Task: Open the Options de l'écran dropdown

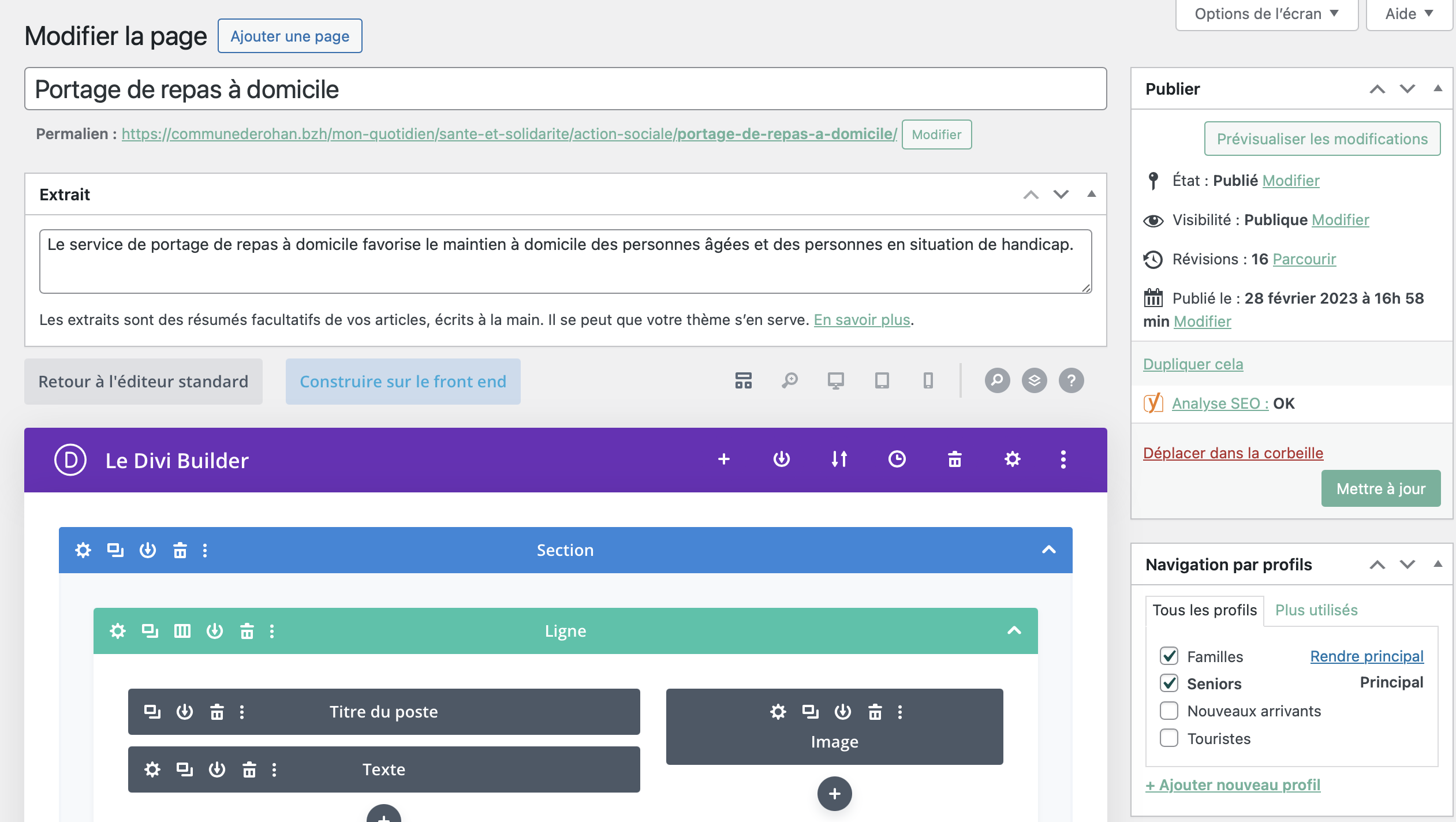Action: pos(1265,13)
